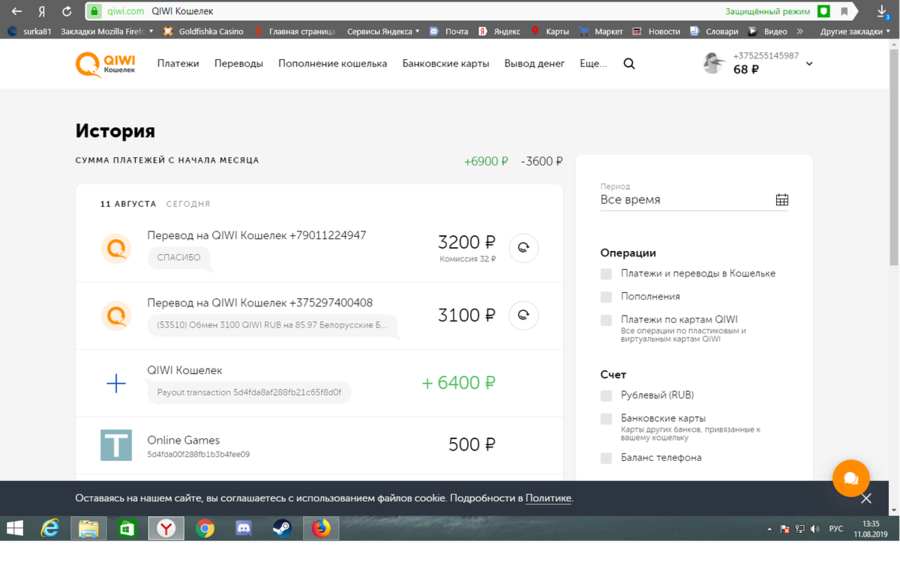Enable Платежи и переводы в Кошельке filter
The height and width of the screenshot is (562, 900).
click(606, 274)
